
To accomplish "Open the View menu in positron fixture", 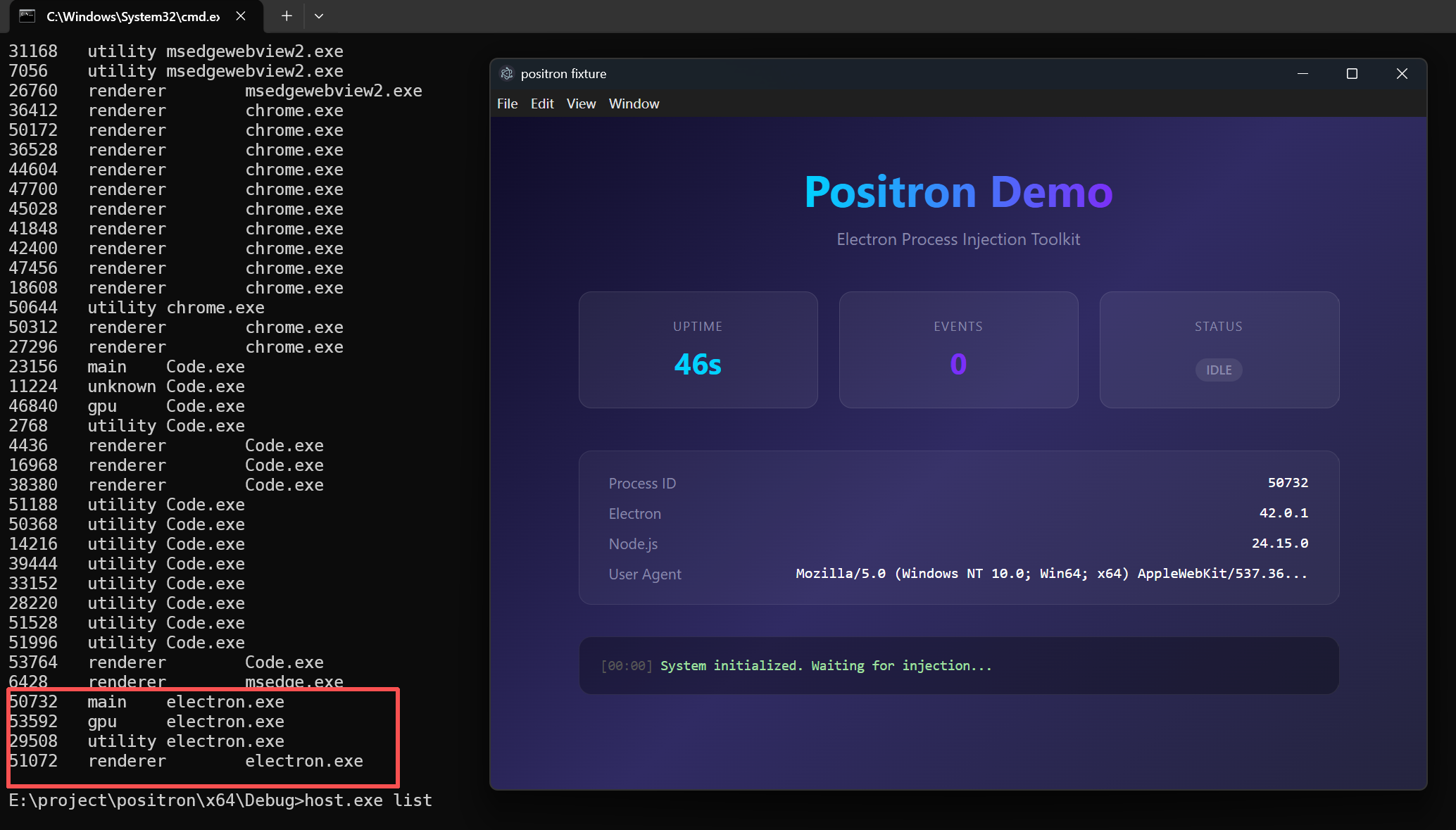I will pyautogui.click(x=581, y=103).
